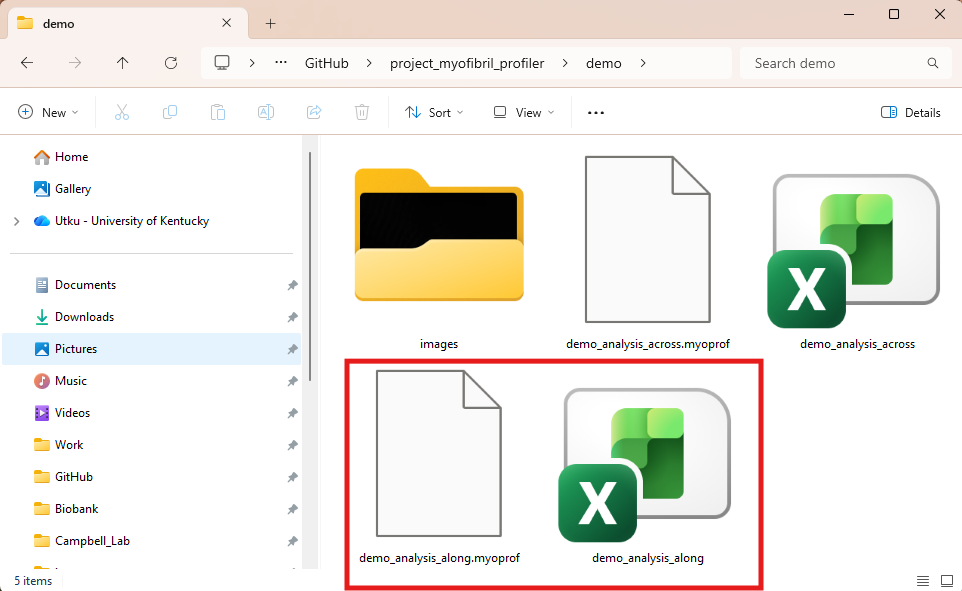
Task: Open the View dropdown
Action: point(524,112)
